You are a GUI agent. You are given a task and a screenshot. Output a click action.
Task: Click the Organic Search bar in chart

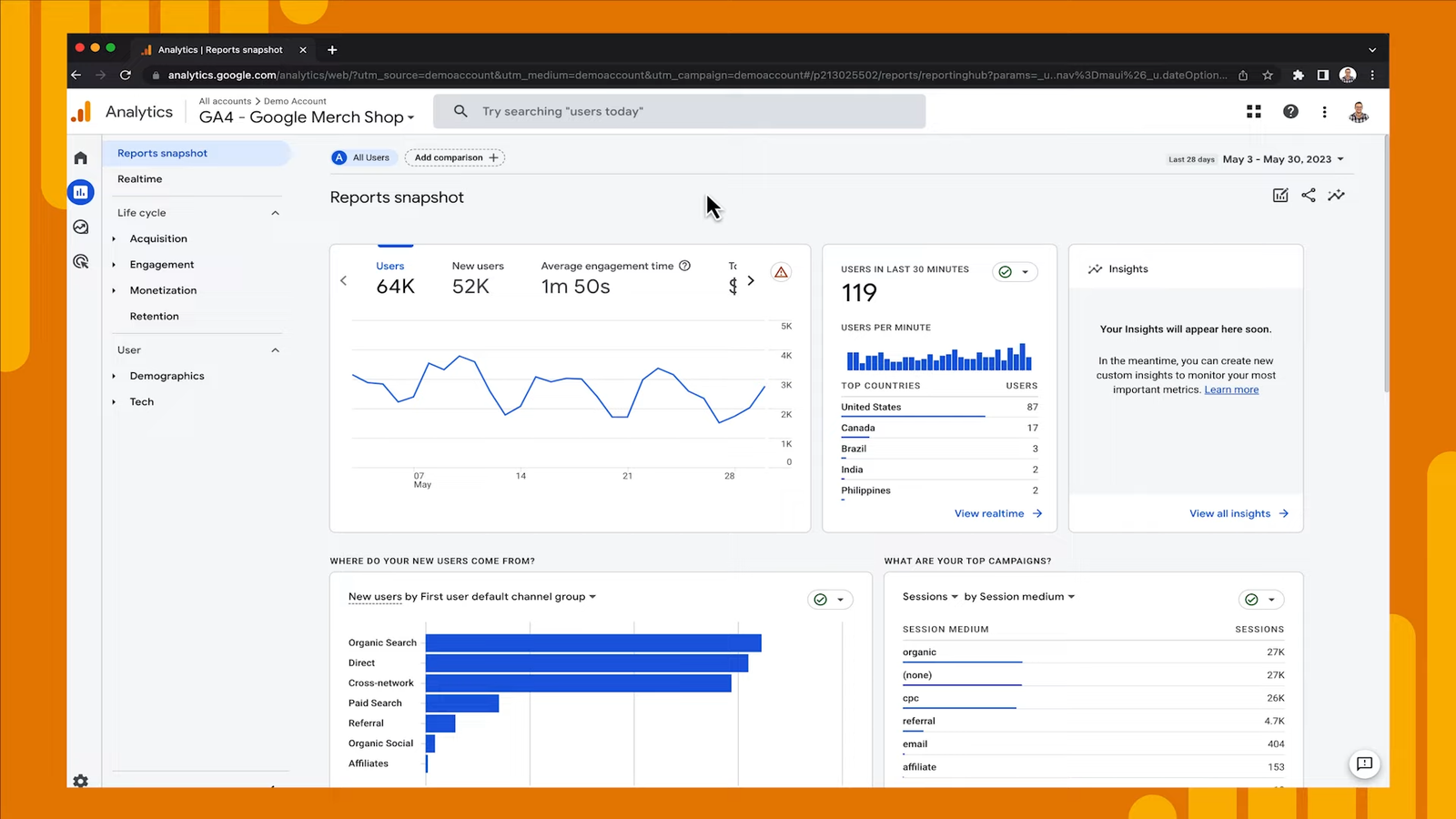pyautogui.click(x=592, y=643)
